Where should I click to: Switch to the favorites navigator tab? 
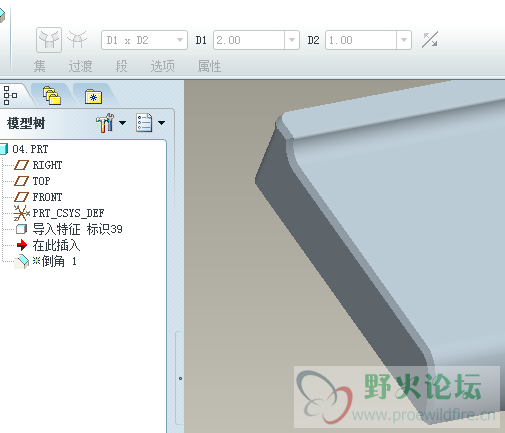[93, 96]
